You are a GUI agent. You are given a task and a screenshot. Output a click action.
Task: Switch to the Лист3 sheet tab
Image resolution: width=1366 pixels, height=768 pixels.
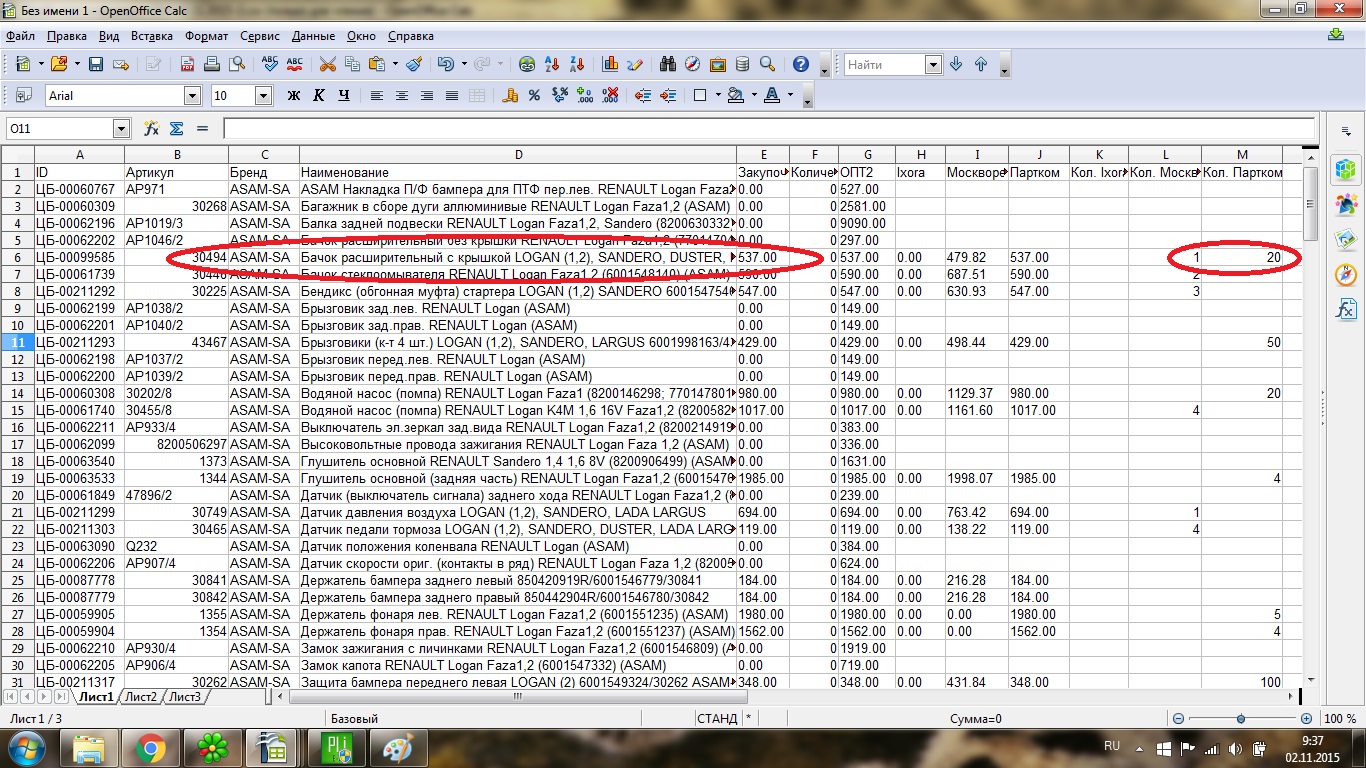tap(185, 697)
